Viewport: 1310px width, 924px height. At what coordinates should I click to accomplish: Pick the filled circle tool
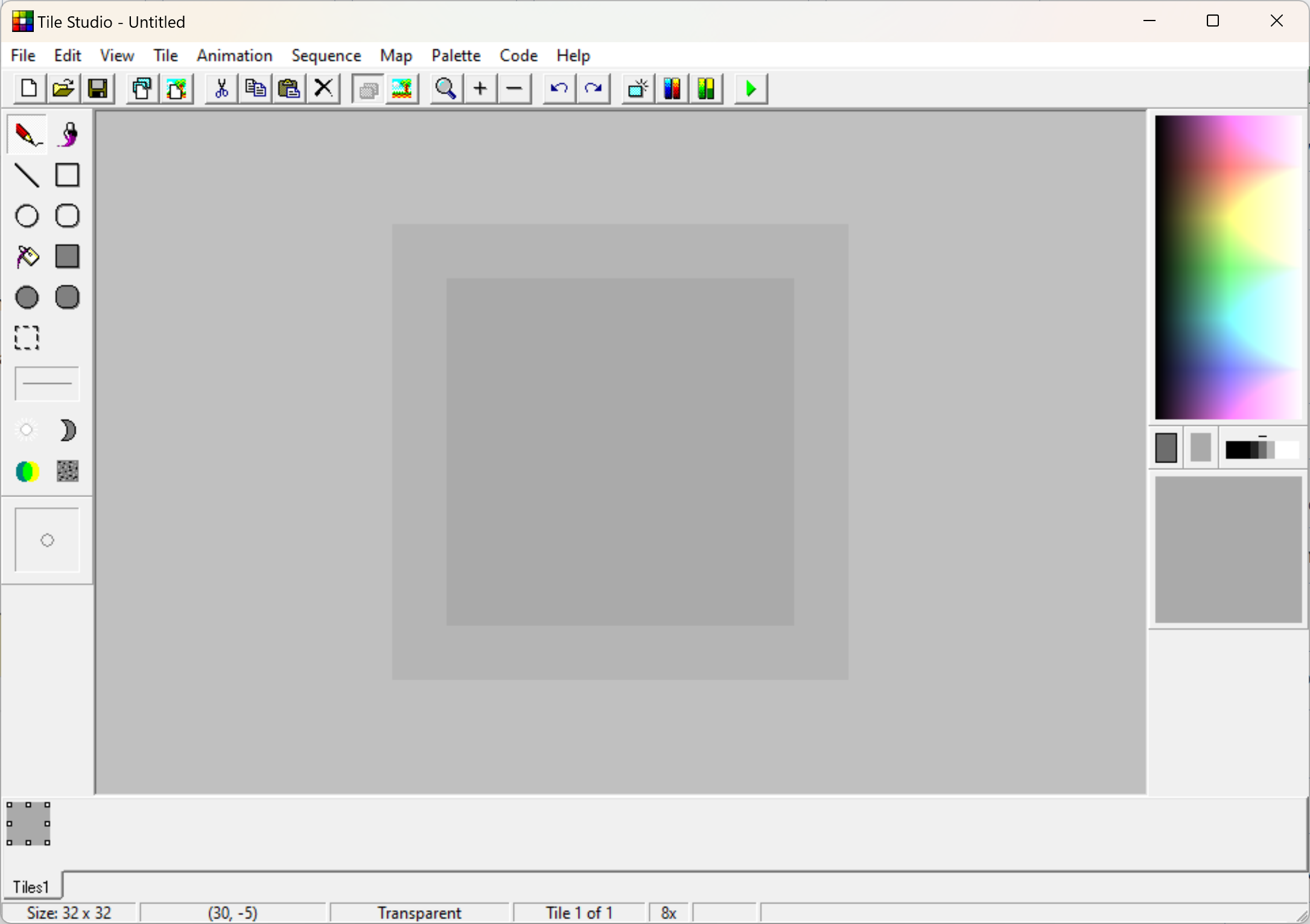[27, 297]
